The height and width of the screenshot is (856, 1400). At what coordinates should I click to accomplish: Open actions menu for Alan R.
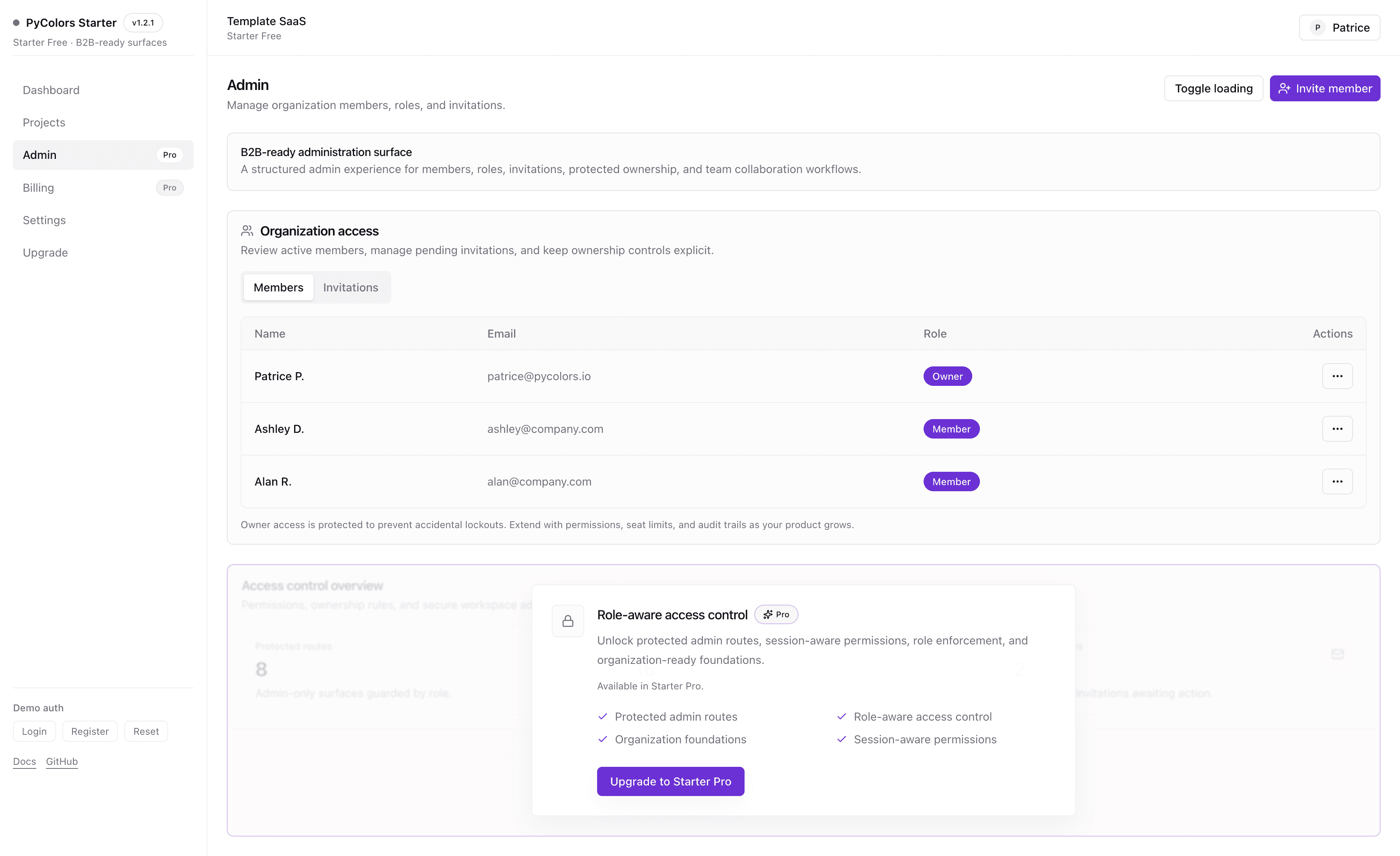click(1337, 481)
